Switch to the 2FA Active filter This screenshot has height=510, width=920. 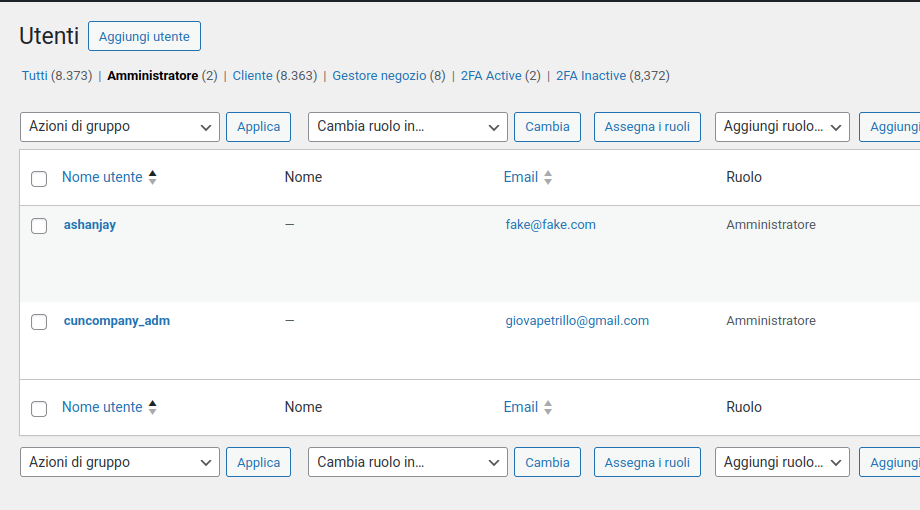(491, 76)
